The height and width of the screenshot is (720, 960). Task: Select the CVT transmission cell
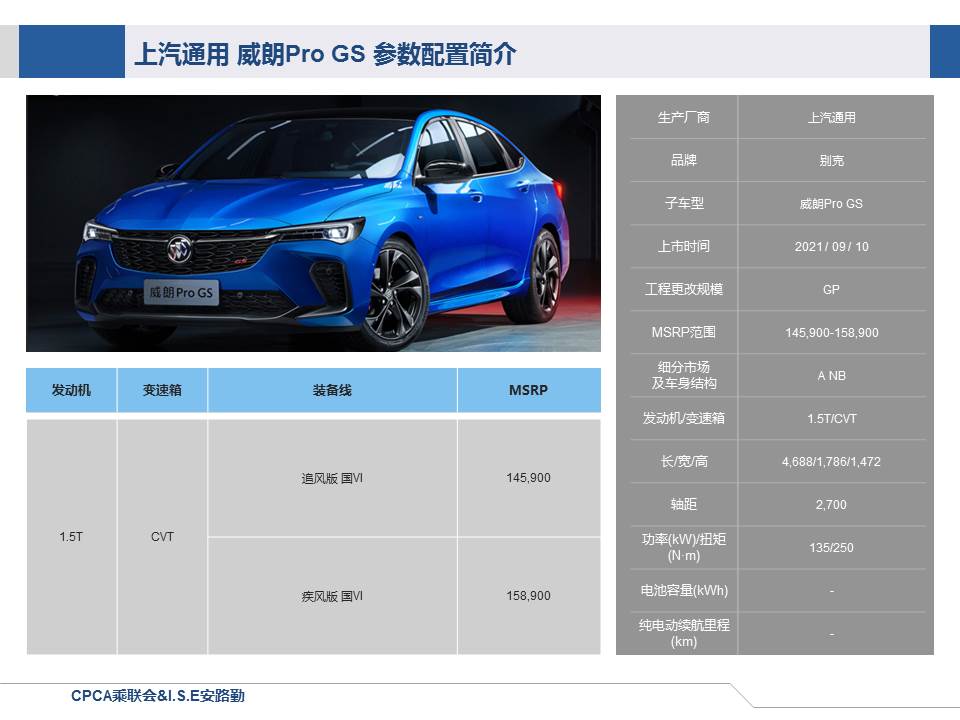tap(162, 537)
